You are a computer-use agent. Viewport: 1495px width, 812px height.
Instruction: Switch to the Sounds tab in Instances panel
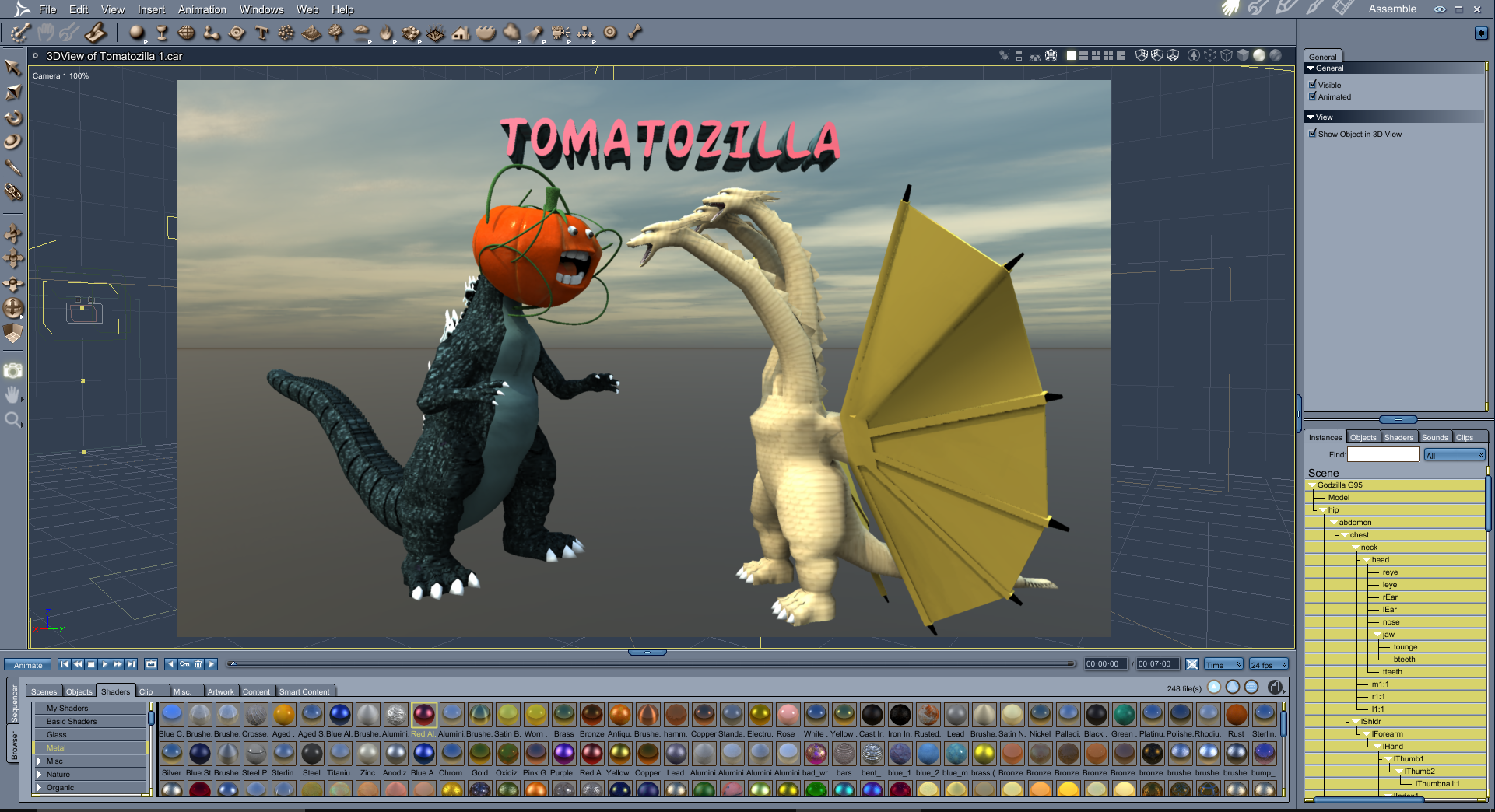[1435, 437]
